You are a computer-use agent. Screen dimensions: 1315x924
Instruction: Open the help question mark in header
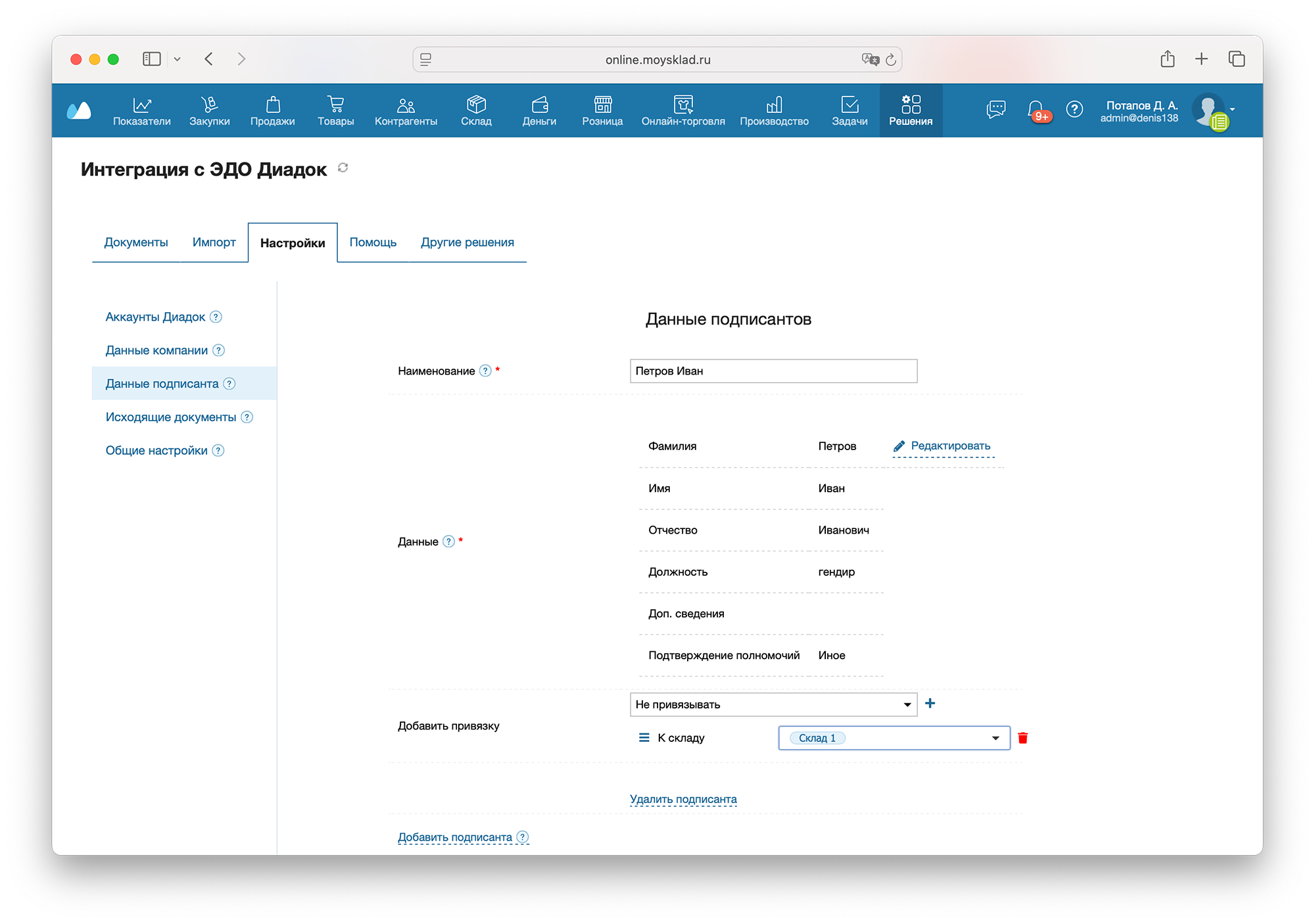point(1074,109)
